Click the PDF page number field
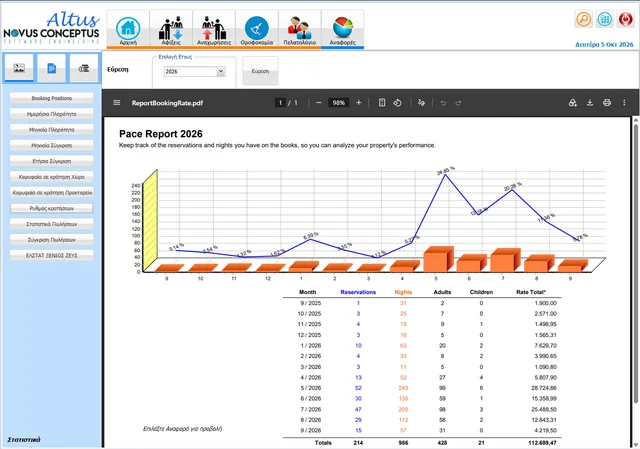Image resolution: width=640 pixels, height=449 pixels. click(280, 103)
